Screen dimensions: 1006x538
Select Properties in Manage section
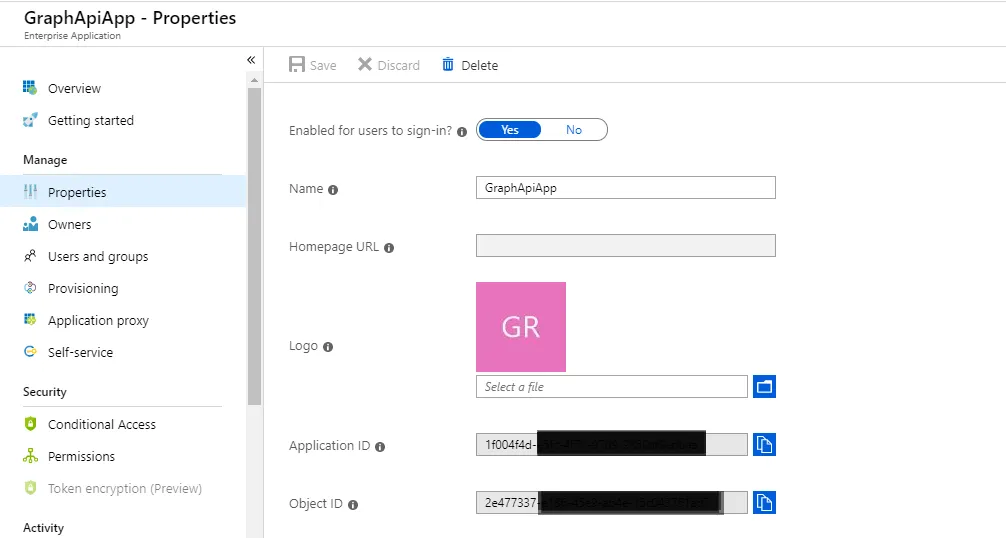pos(123,192)
